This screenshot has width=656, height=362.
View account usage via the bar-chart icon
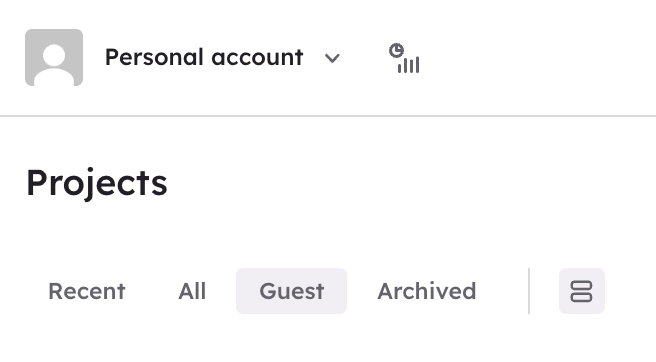pos(404,58)
